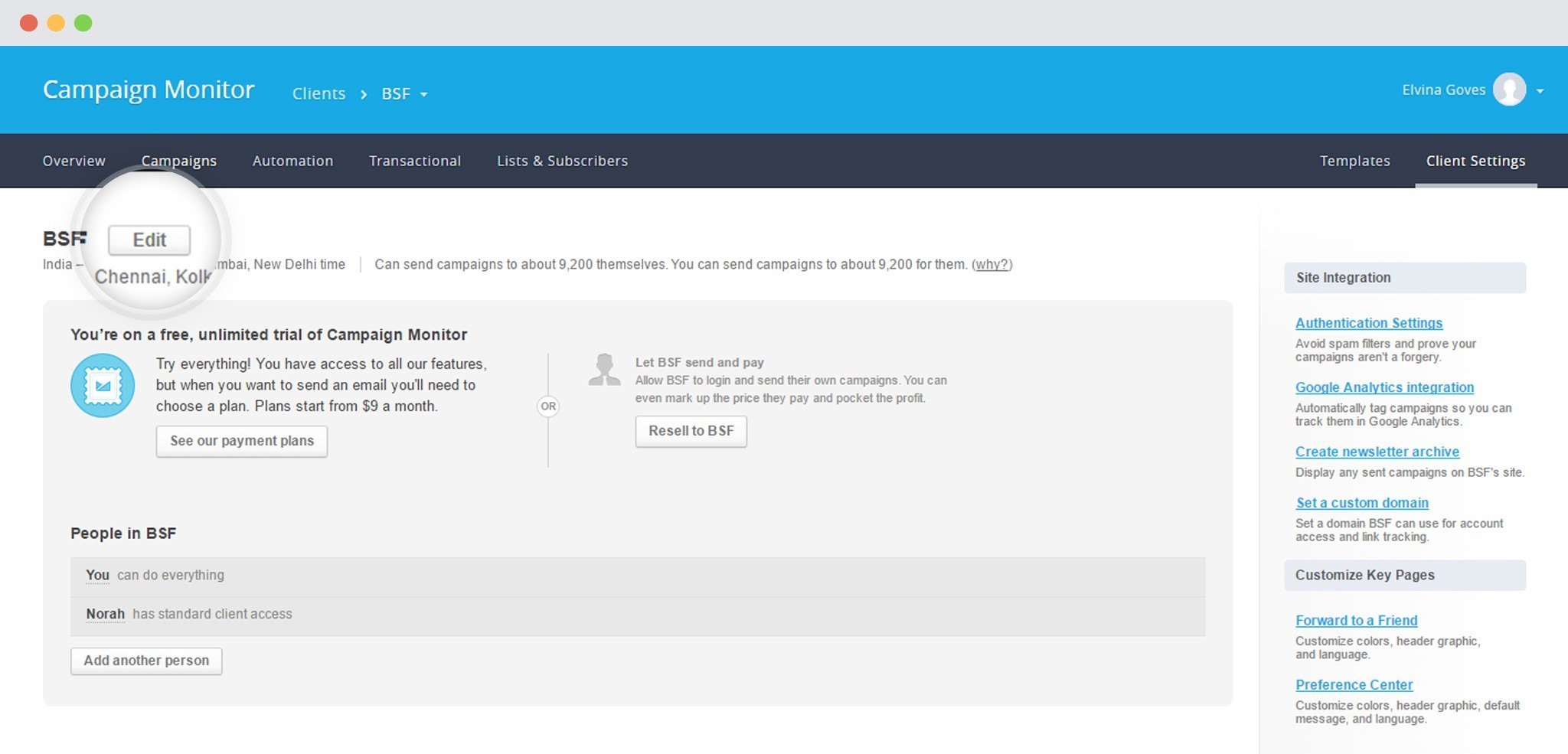Click 'has standard client access' text
The height and width of the screenshot is (754, 1568).
[212, 614]
